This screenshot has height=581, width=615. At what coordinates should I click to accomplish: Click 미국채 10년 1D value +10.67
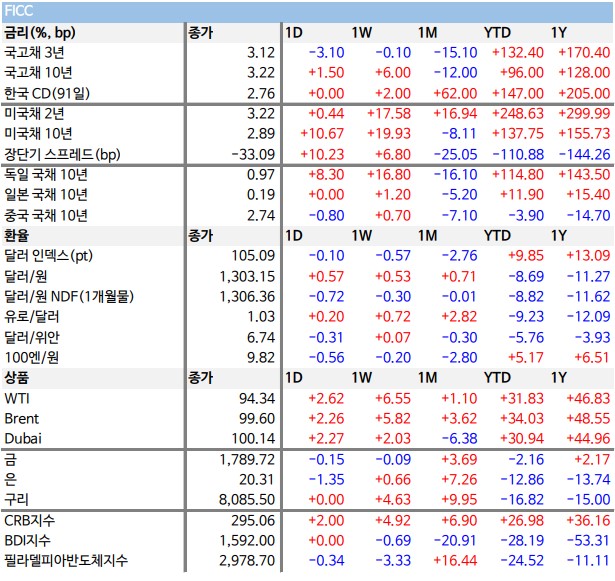coord(322,134)
